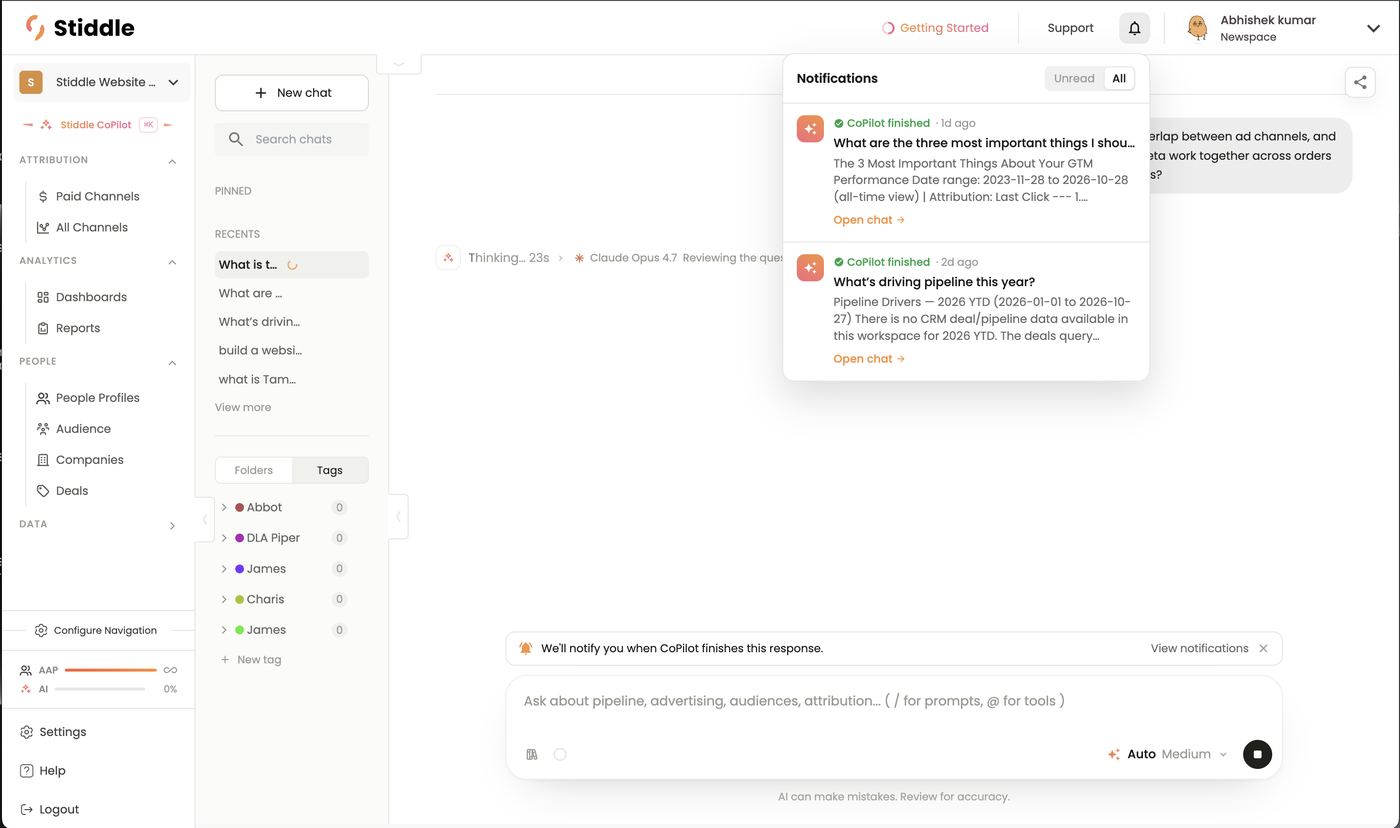Open chat for the driving pipeline notification
Image resolution: width=1400 pixels, height=828 pixels.
point(869,359)
